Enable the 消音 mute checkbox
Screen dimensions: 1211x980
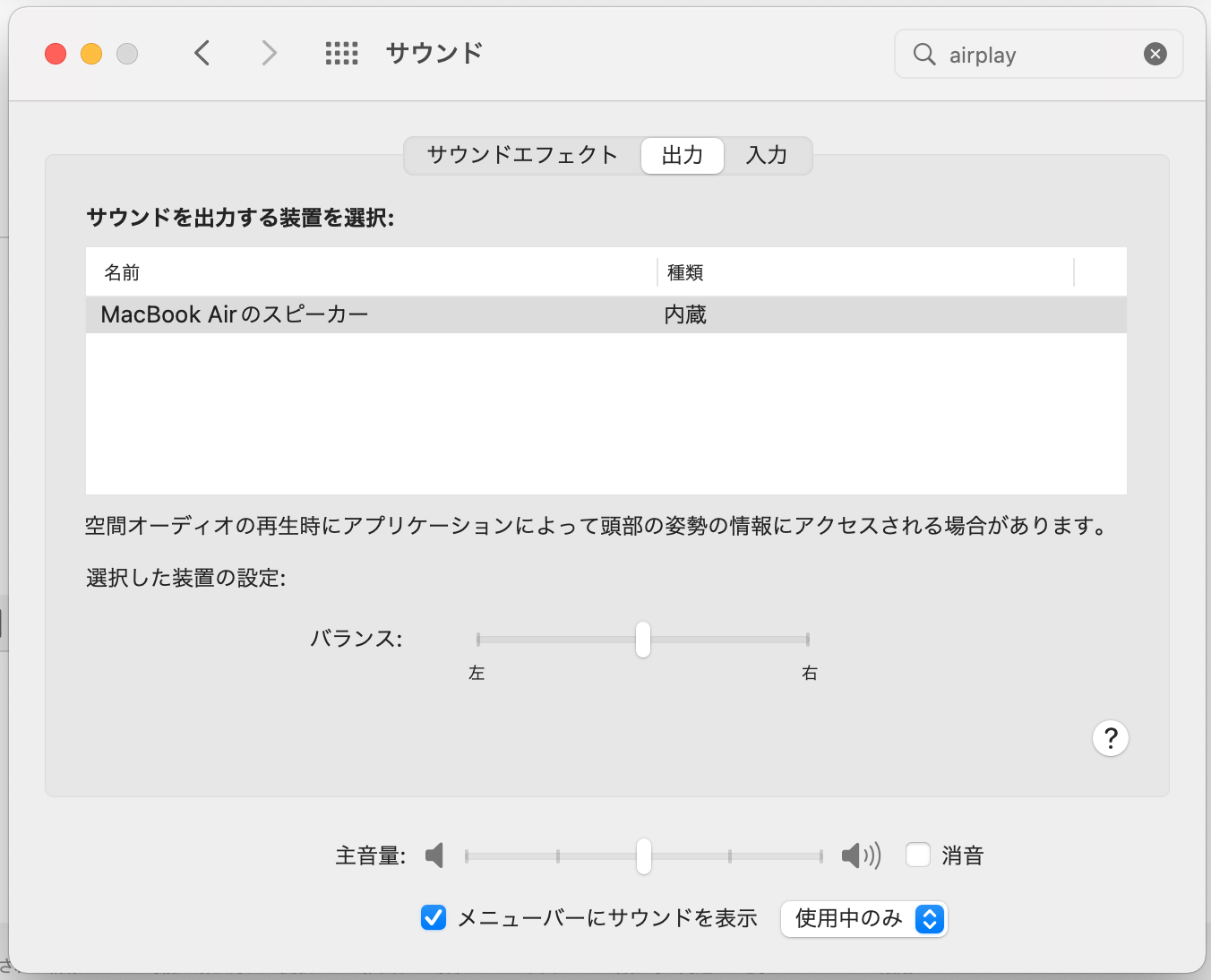pos(918,855)
